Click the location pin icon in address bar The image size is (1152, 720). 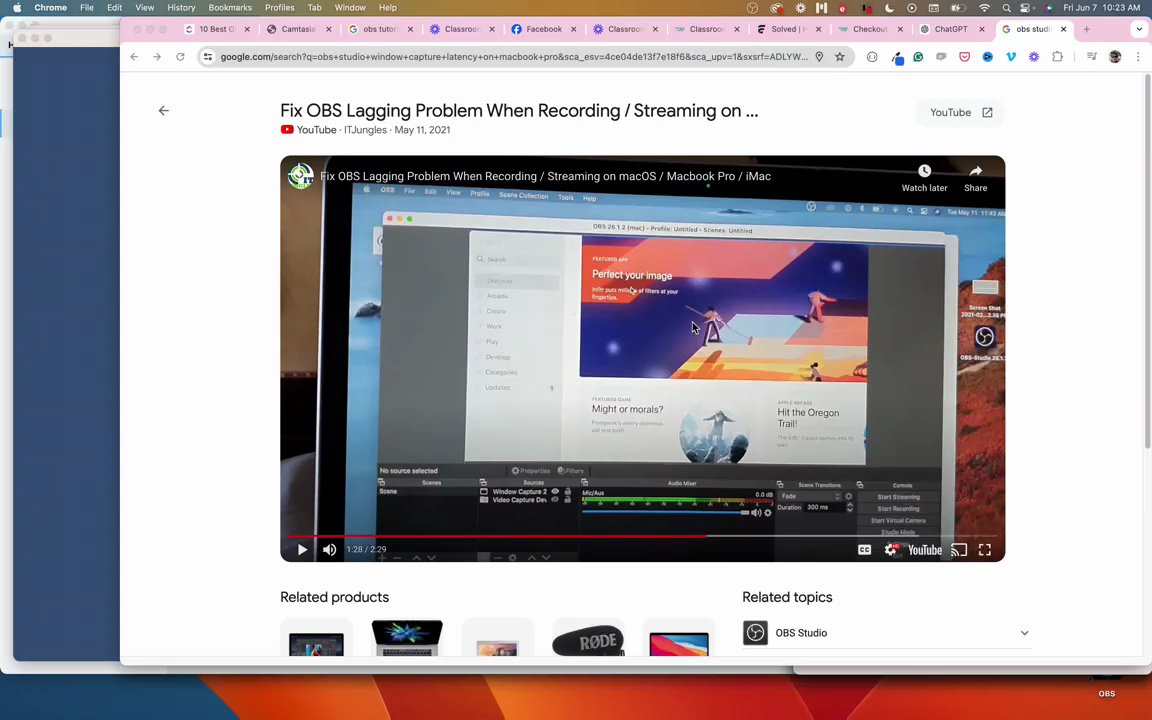point(819,57)
